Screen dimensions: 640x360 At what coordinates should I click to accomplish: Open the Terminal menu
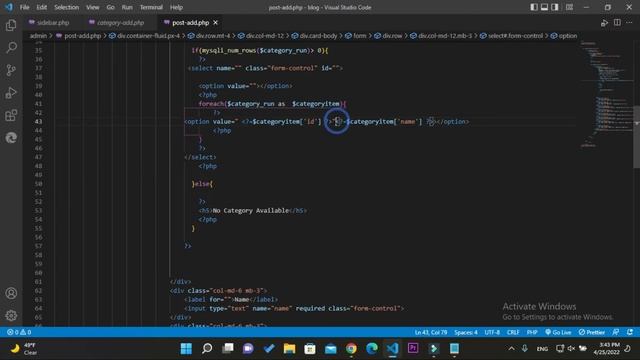[151, 7]
